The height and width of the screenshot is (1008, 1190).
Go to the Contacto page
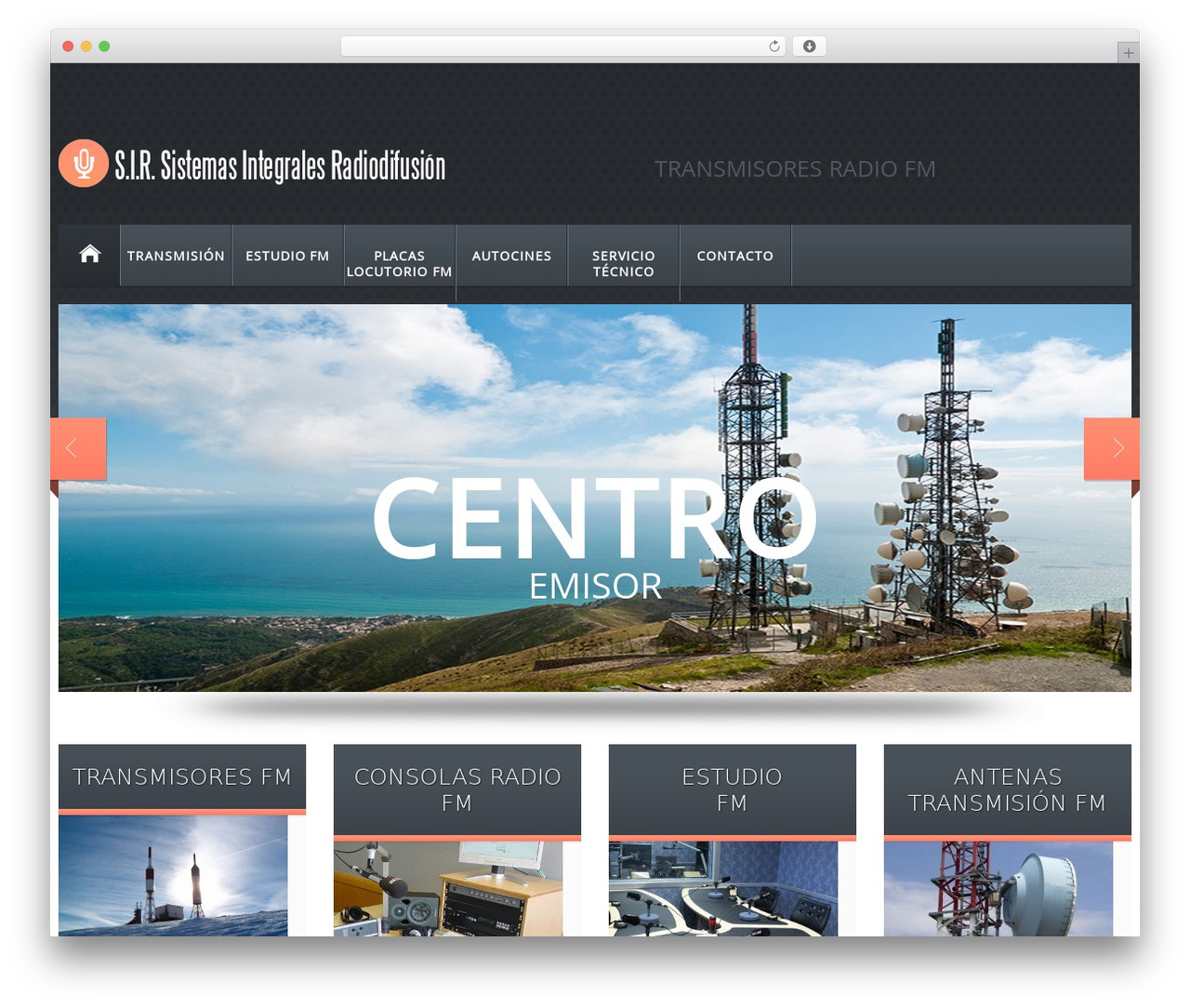pyautogui.click(x=735, y=256)
